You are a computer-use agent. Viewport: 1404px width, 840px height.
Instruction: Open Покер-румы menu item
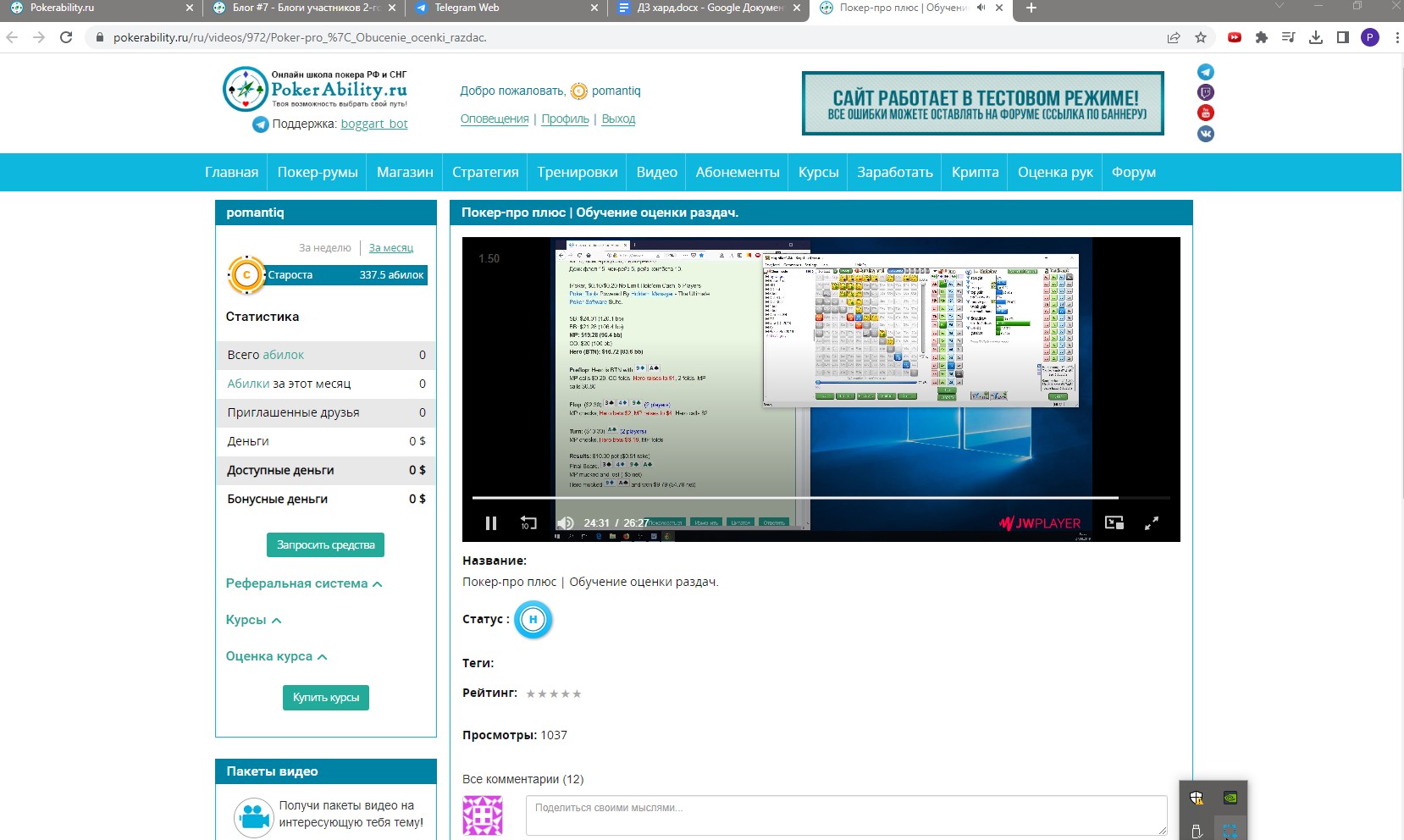318,172
